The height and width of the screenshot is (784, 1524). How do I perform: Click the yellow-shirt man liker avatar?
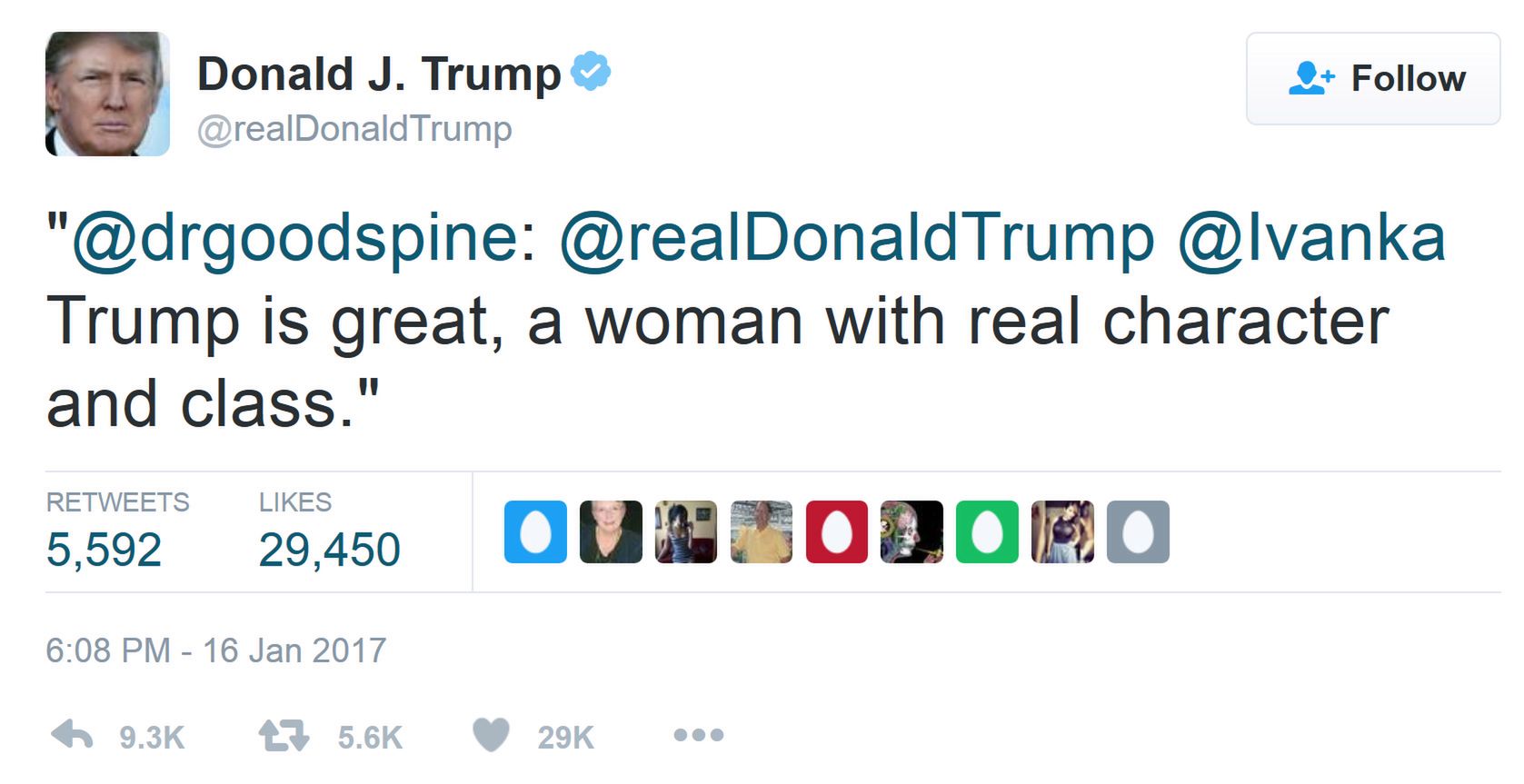tap(762, 531)
